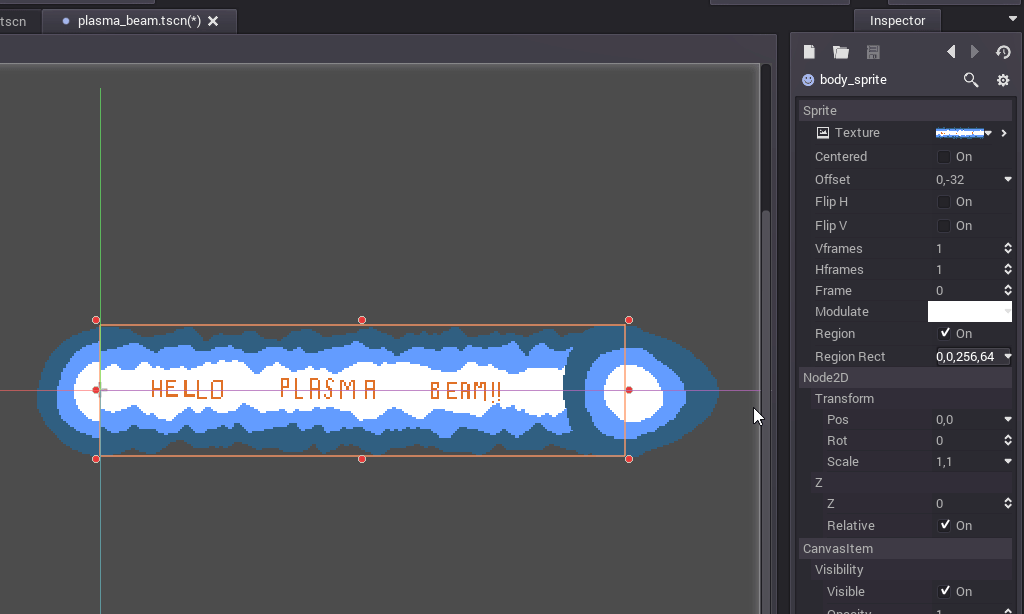Click the Offset value 0,-32
This screenshot has width=1024, height=614.
click(950, 180)
